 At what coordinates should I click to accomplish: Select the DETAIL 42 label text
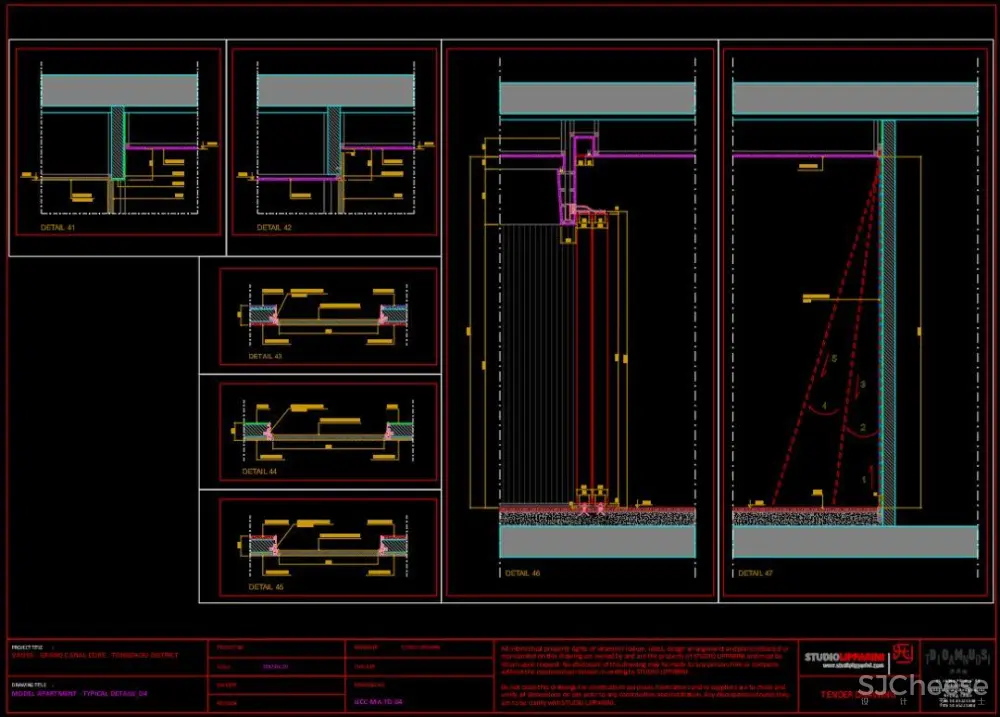click(x=274, y=228)
